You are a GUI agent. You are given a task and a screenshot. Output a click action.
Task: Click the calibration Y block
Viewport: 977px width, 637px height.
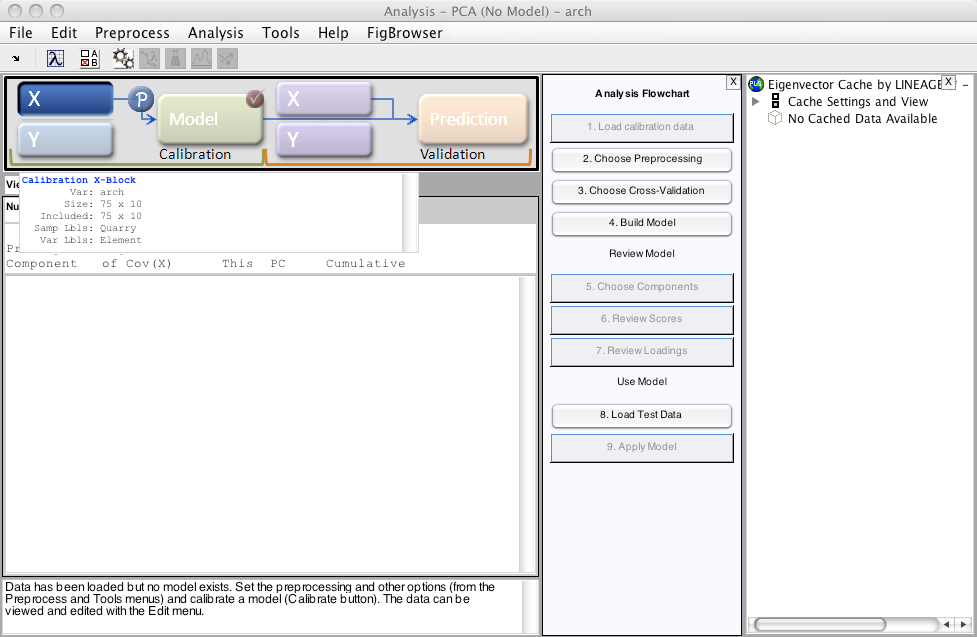coord(65,139)
